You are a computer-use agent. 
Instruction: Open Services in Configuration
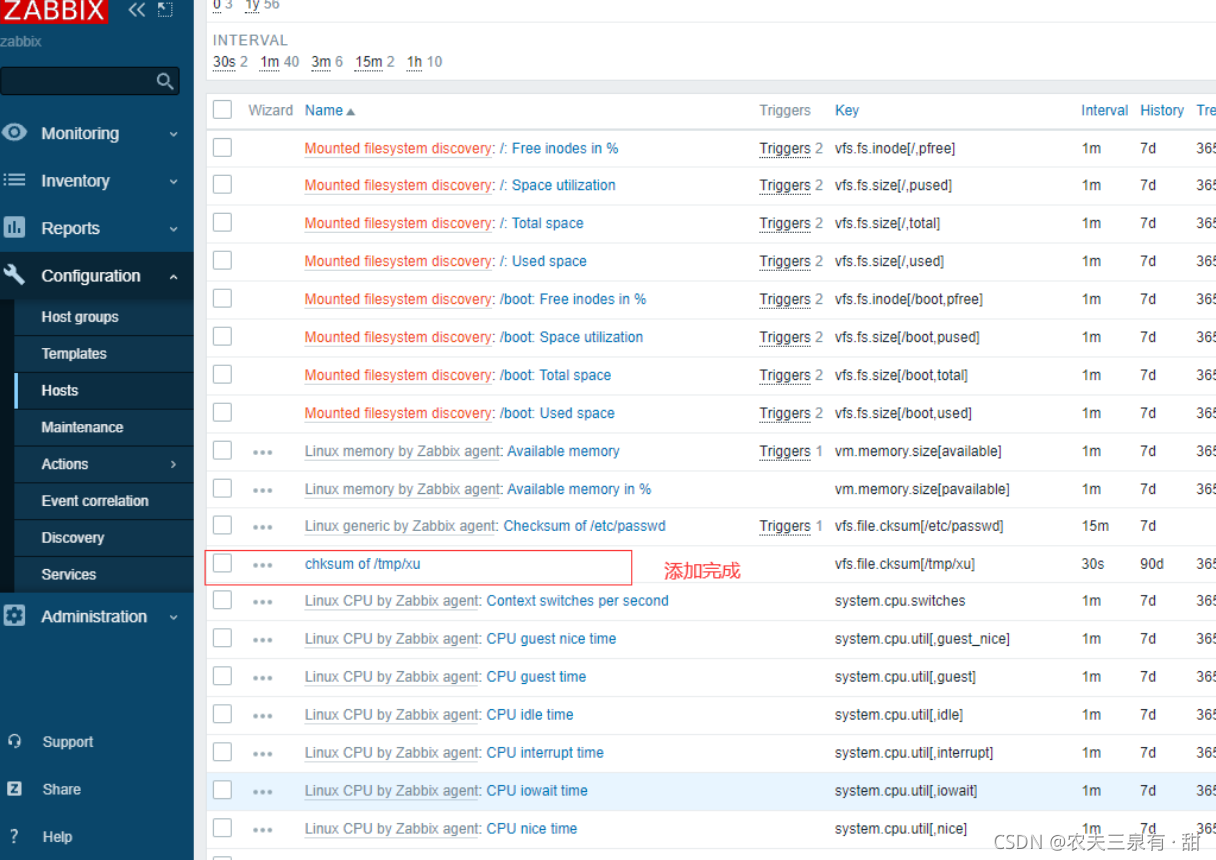tap(69, 574)
